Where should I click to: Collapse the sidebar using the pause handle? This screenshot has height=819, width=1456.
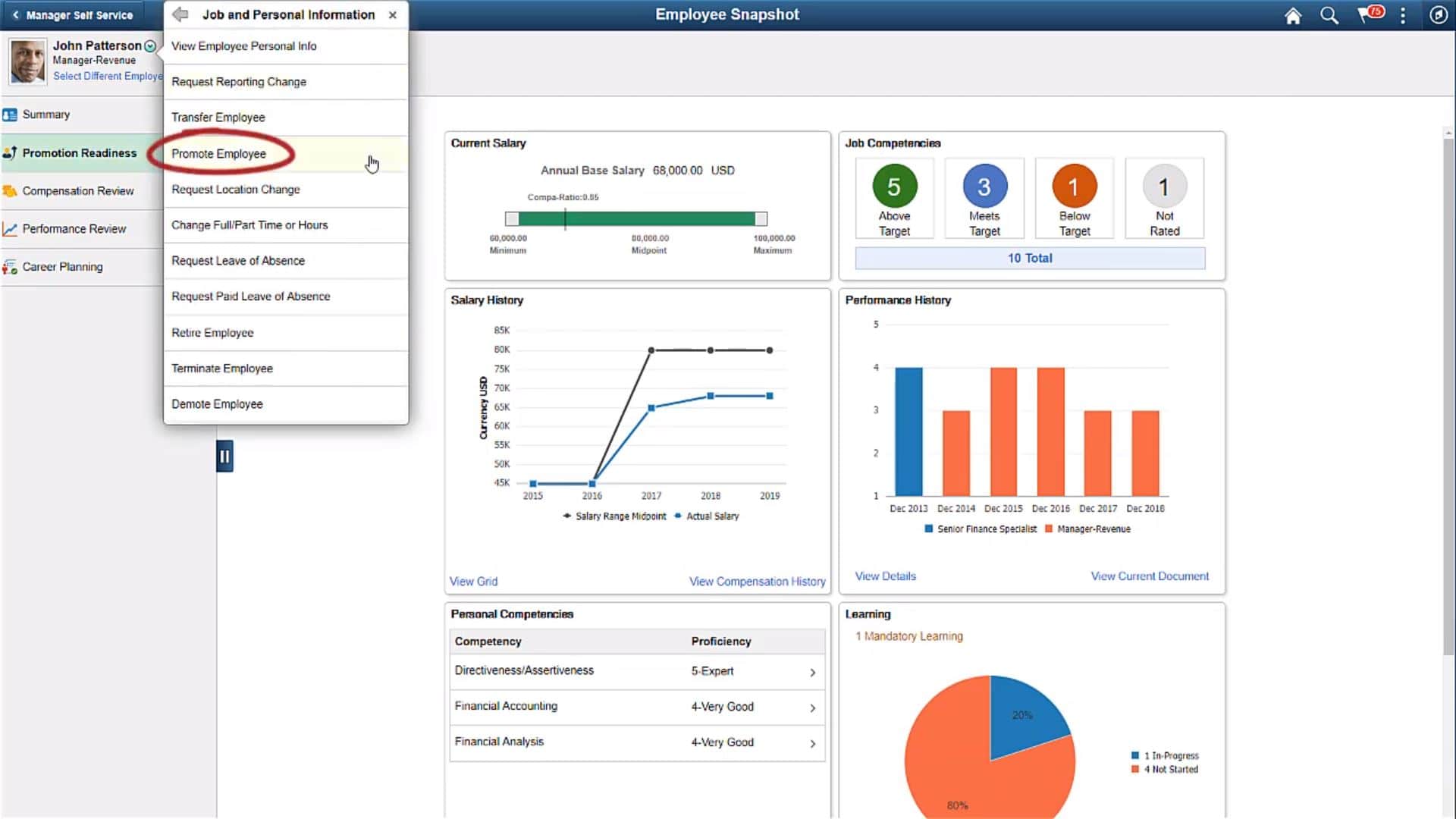pos(224,455)
